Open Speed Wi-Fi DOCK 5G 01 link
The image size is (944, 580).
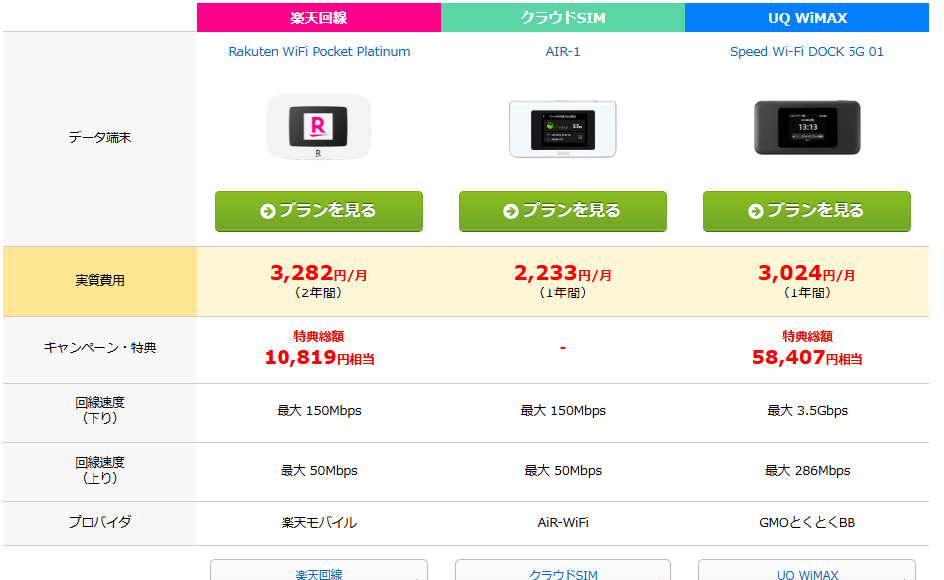click(x=807, y=52)
